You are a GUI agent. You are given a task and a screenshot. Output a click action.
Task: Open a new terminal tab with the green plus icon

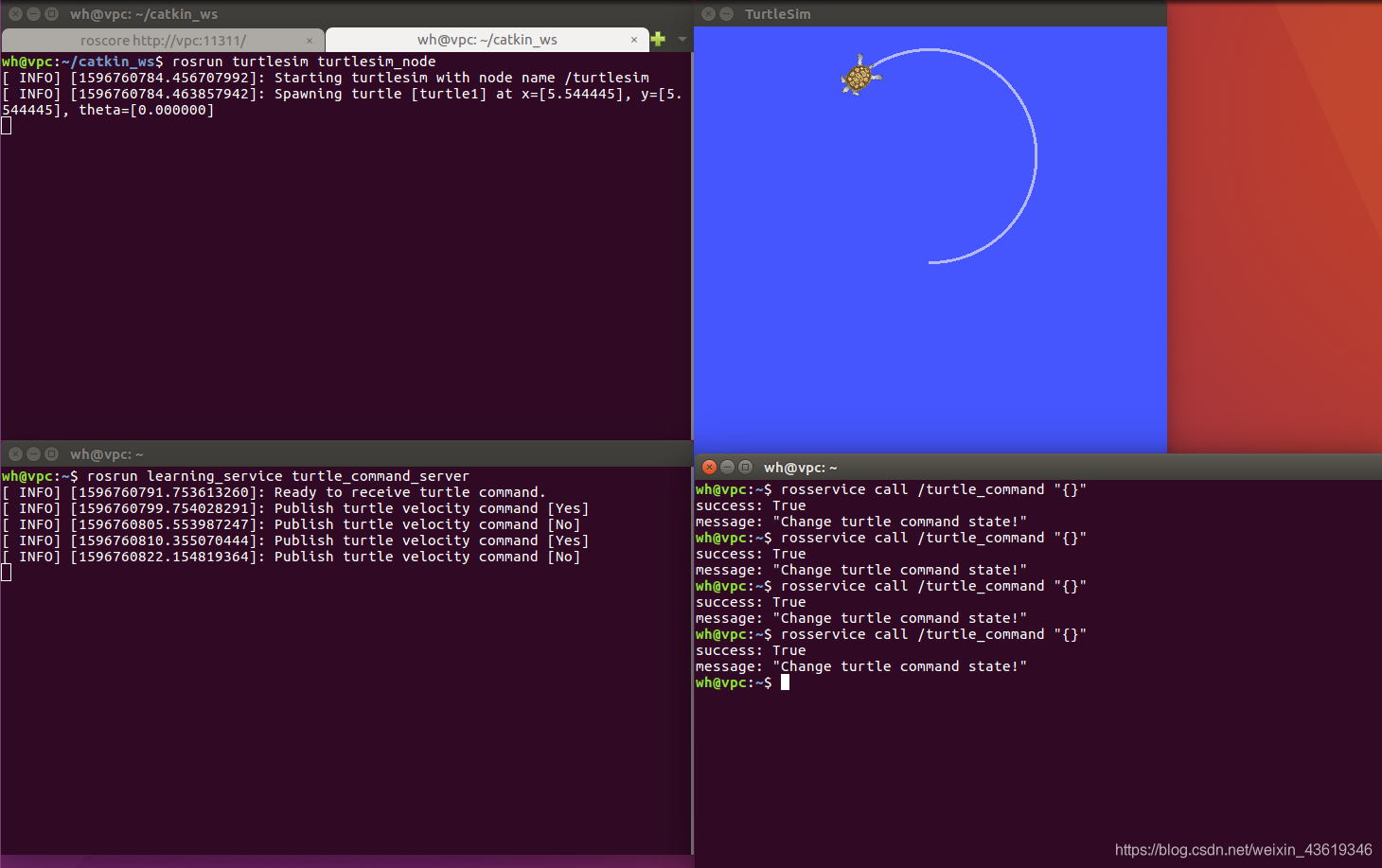coord(658,39)
